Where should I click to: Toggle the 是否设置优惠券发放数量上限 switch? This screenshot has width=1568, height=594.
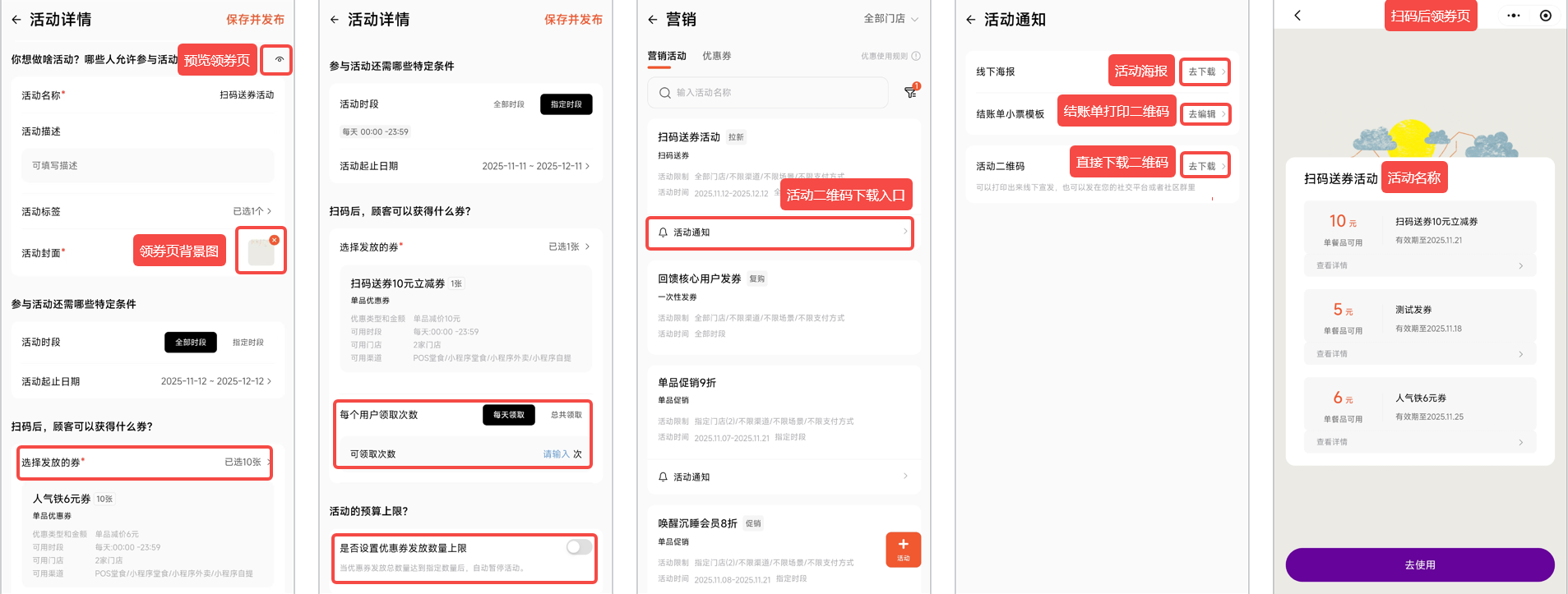[579, 547]
